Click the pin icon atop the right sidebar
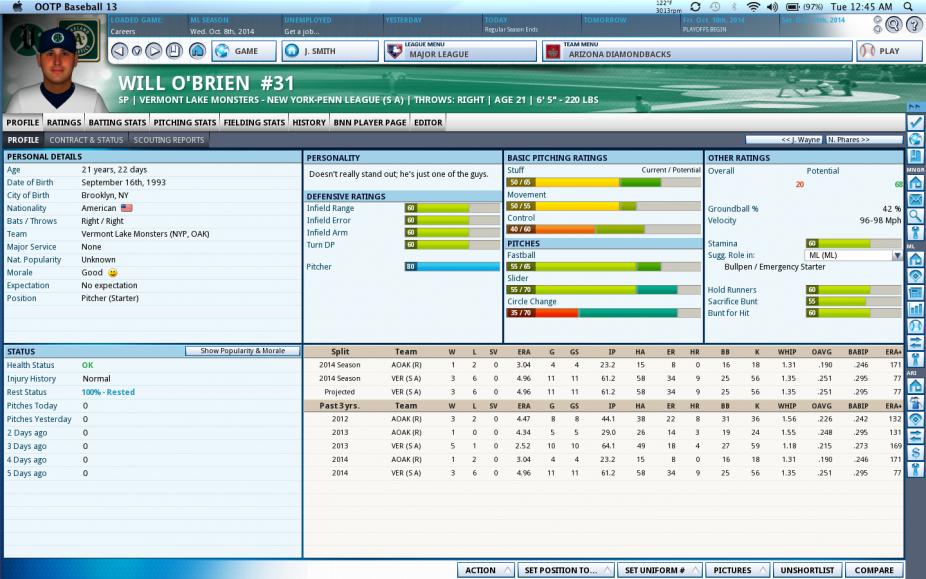 915,107
